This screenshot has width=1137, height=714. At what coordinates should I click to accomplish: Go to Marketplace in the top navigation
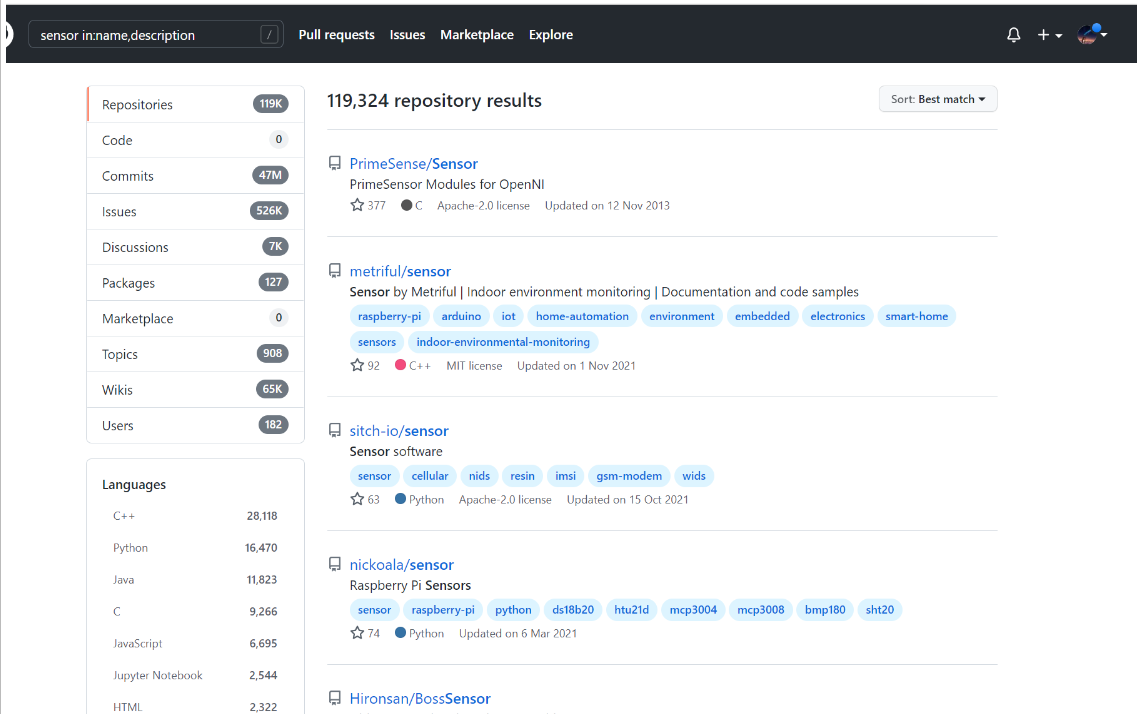pyautogui.click(x=476, y=35)
